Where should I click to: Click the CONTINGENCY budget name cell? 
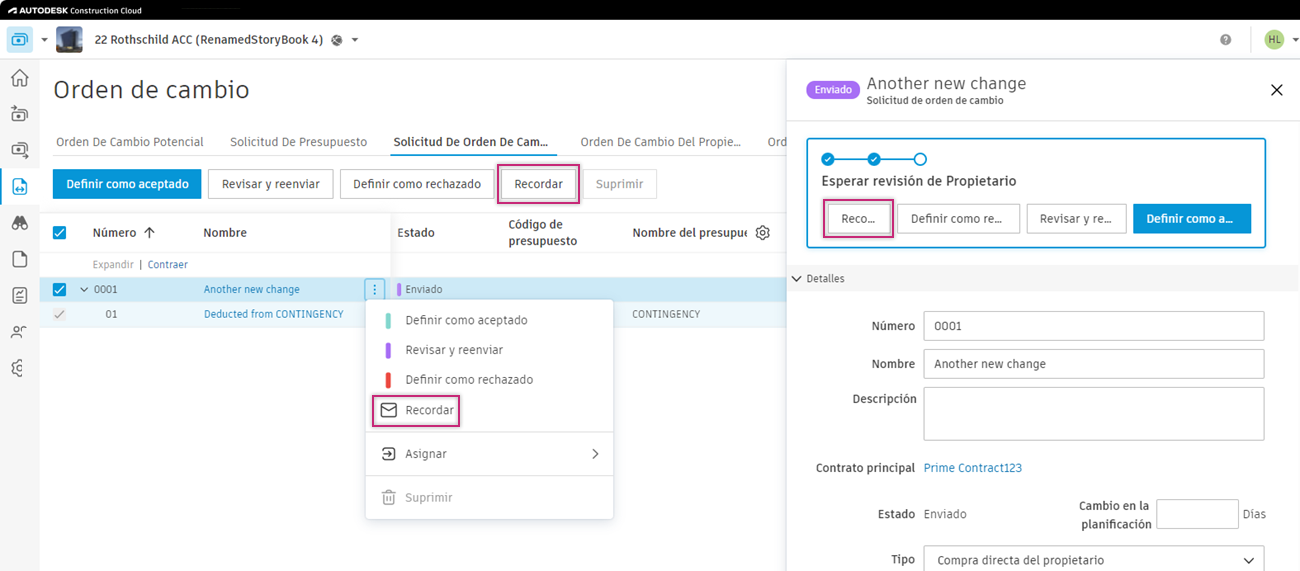(666, 314)
